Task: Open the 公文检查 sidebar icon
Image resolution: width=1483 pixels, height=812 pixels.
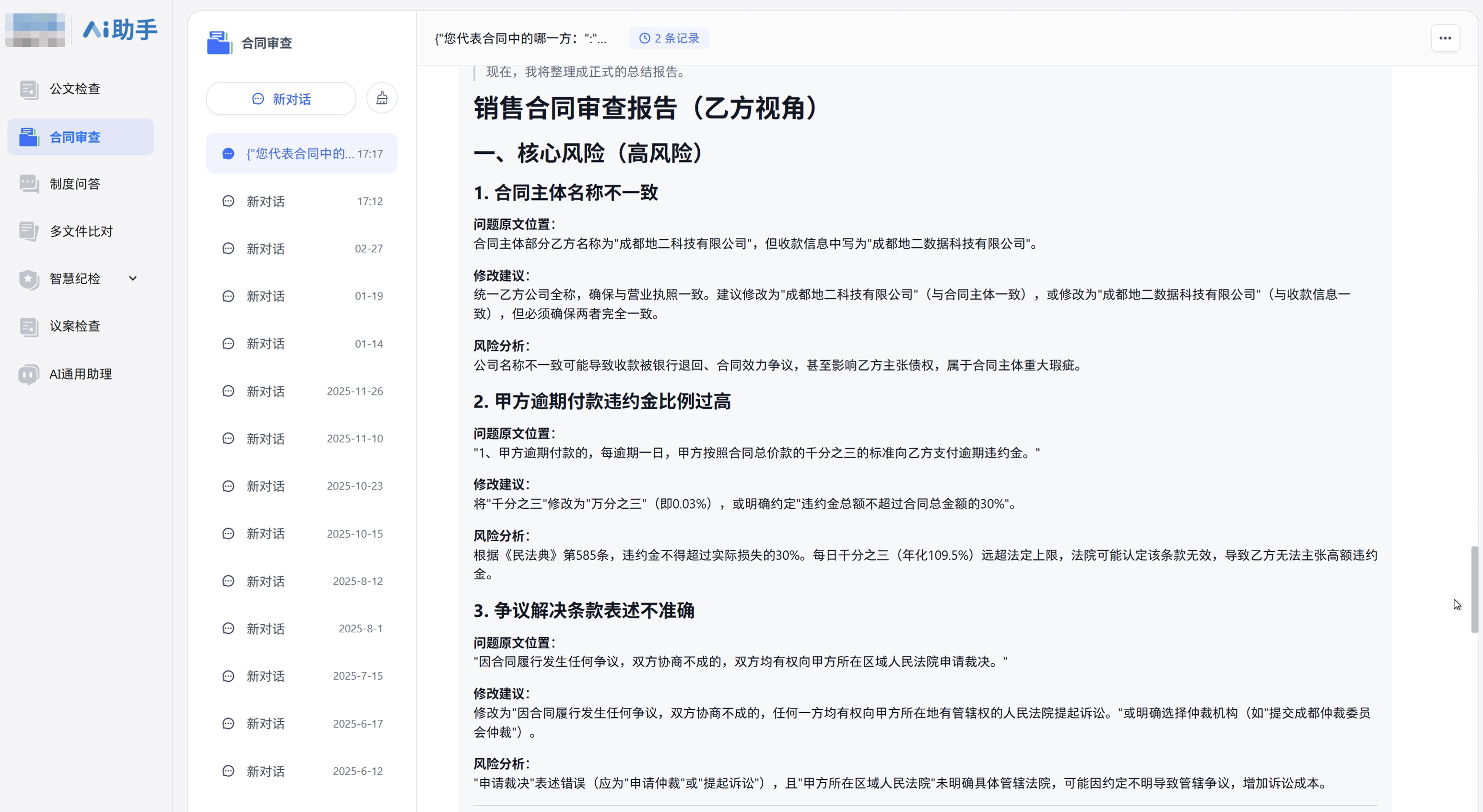Action: 28,89
